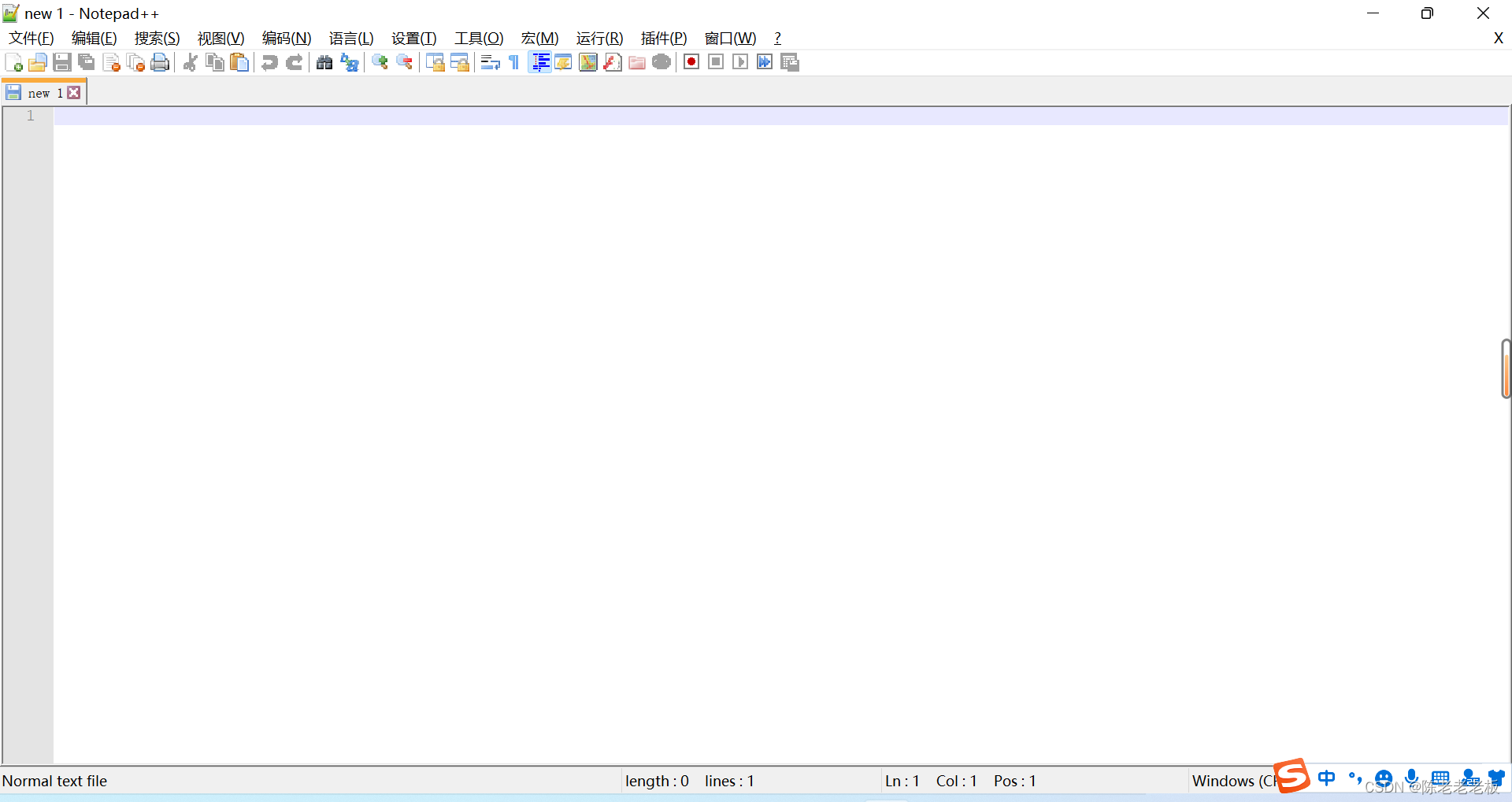1512x802 pixels.
Task: Open the Sogou soft keyboard icon
Action: (1440, 778)
